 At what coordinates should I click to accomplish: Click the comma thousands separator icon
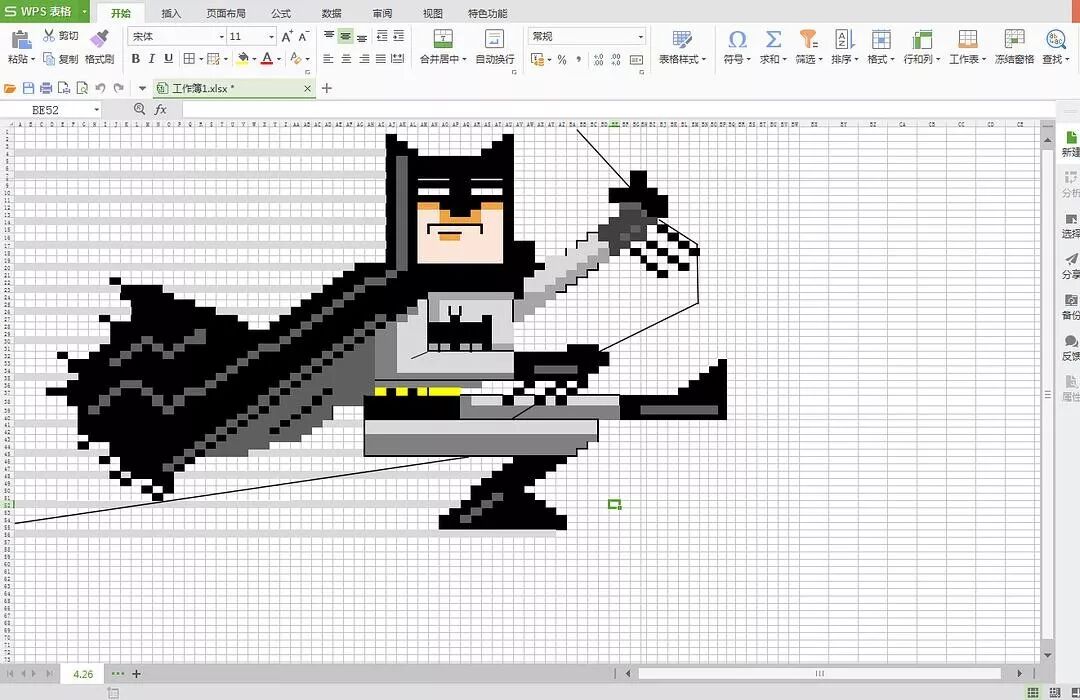579,60
